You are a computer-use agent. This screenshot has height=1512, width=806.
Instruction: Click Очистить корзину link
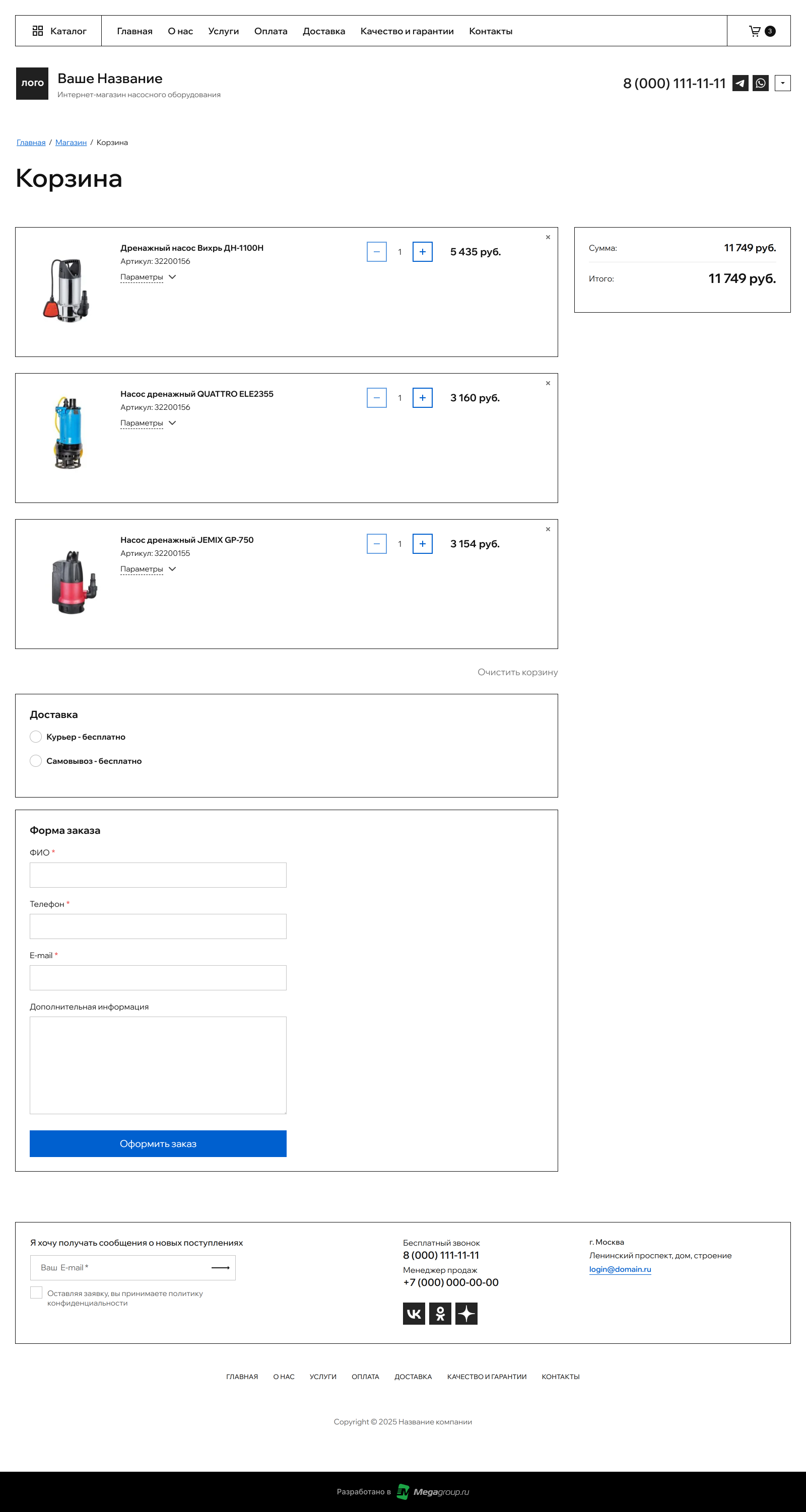[x=517, y=672]
